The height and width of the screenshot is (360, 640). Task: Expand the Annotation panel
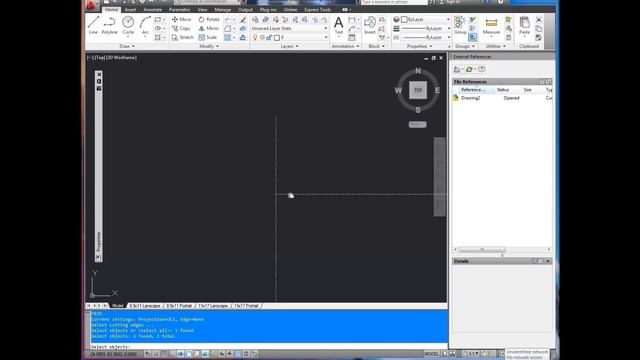tap(345, 46)
